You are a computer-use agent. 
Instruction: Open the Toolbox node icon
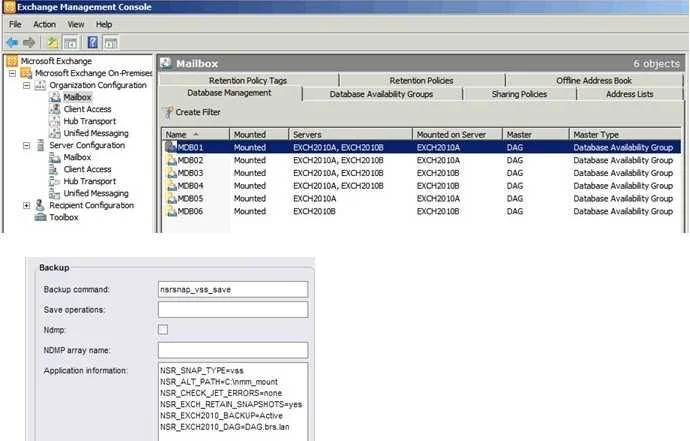(x=40, y=217)
